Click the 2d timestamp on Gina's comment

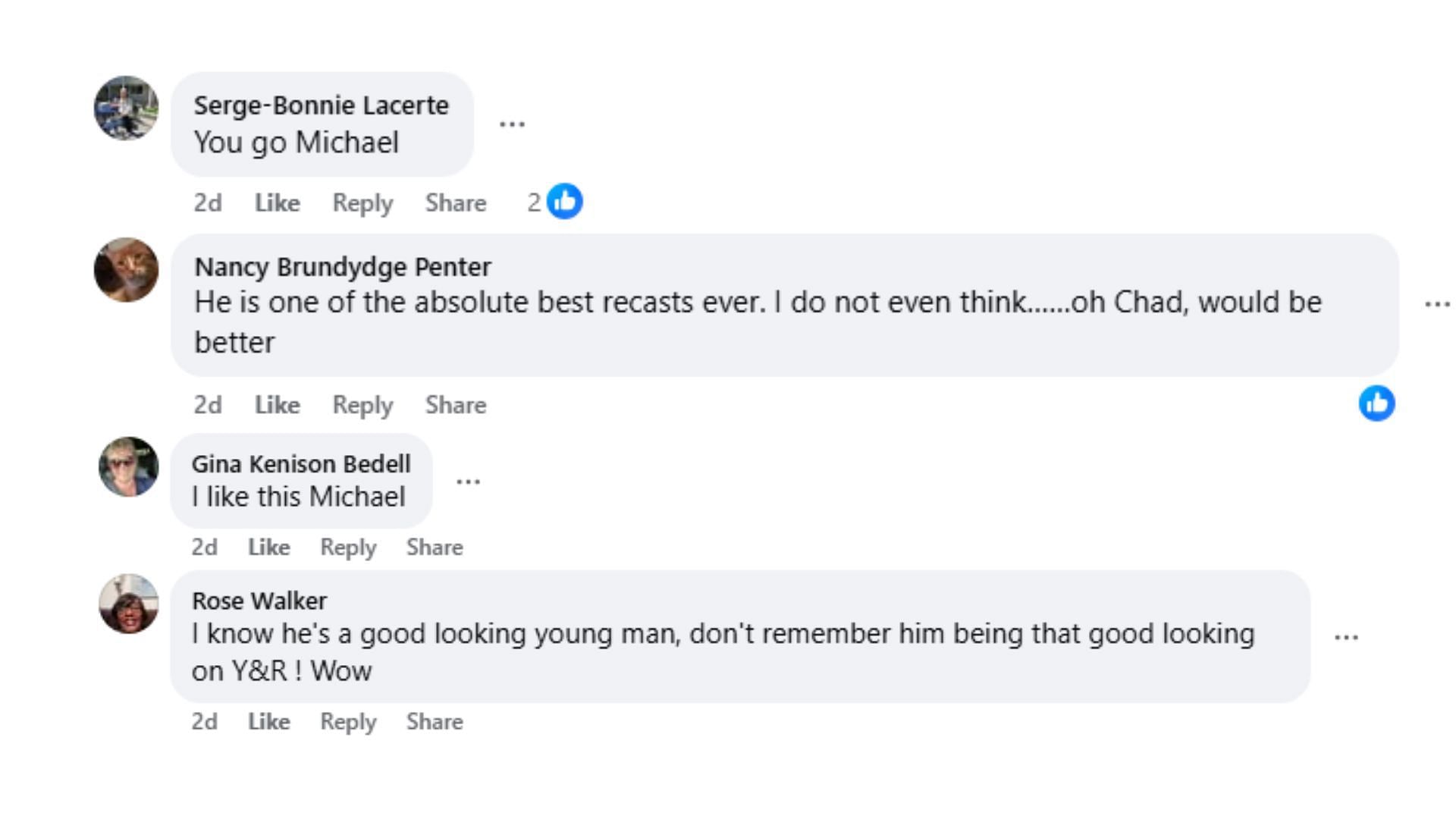(x=204, y=548)
